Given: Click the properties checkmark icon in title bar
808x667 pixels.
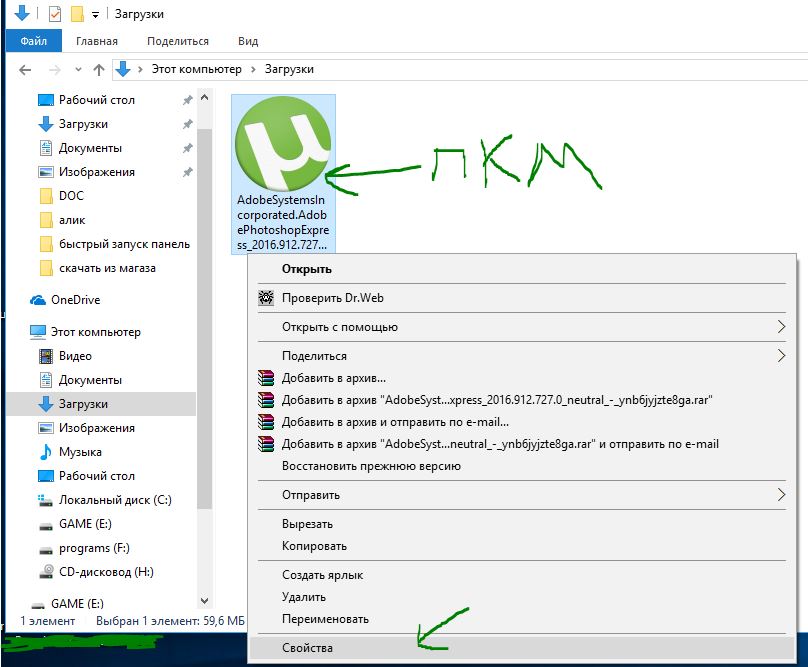Looking at the screenshot, I should [x=55, y=14].
